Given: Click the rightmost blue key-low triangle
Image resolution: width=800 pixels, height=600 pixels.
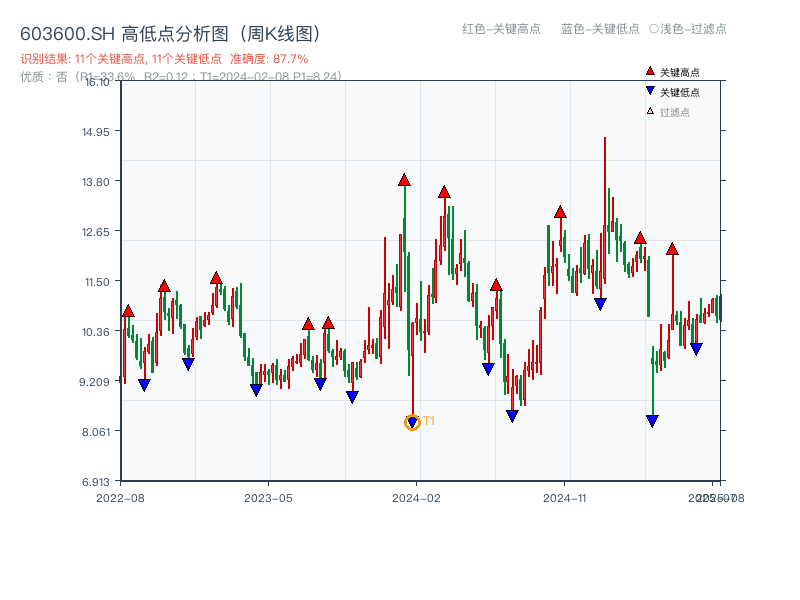Looking at the screenshot, I should tap(696, 349).
